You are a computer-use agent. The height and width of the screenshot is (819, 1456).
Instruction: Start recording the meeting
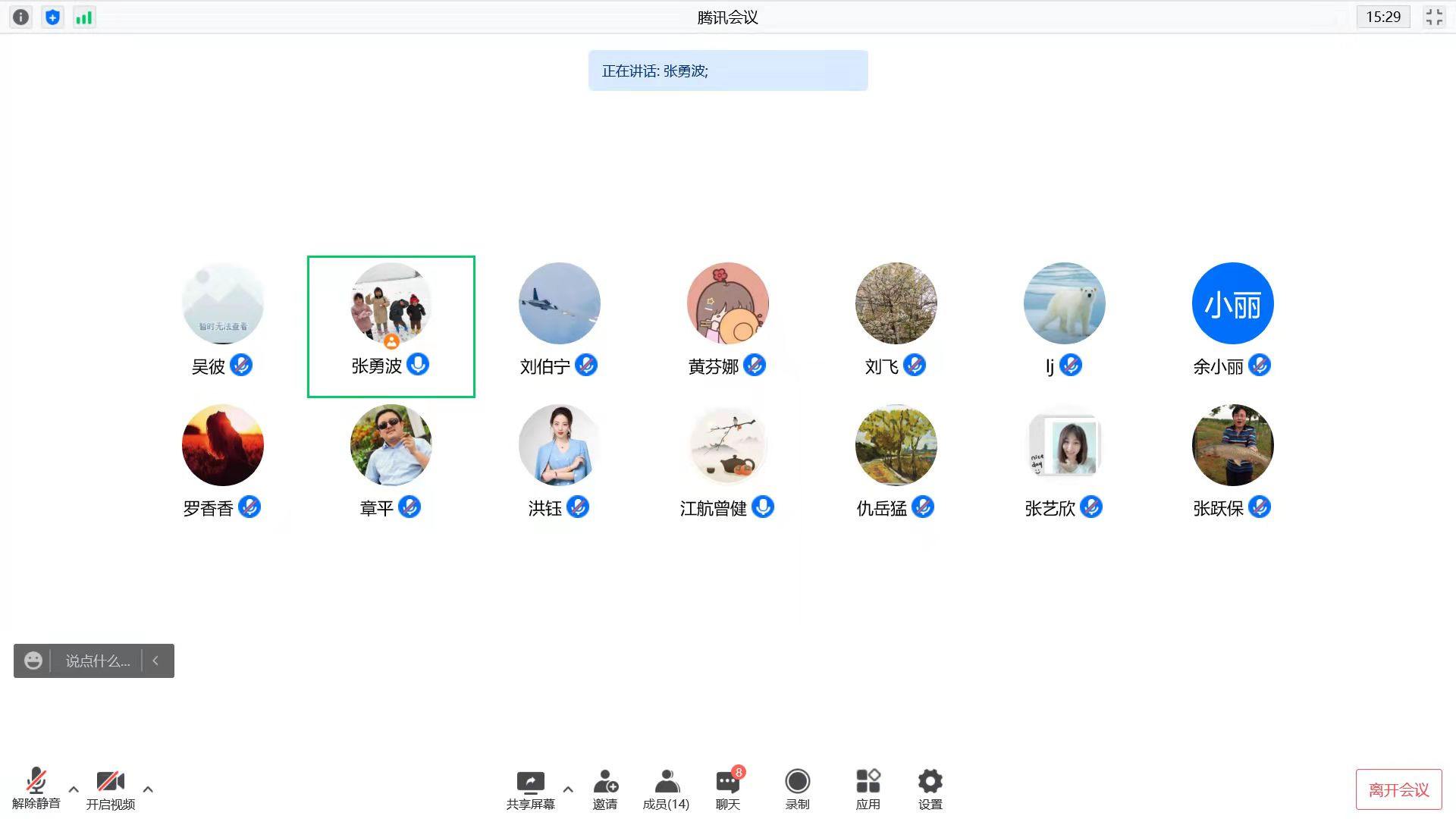(x=797, y=789)
